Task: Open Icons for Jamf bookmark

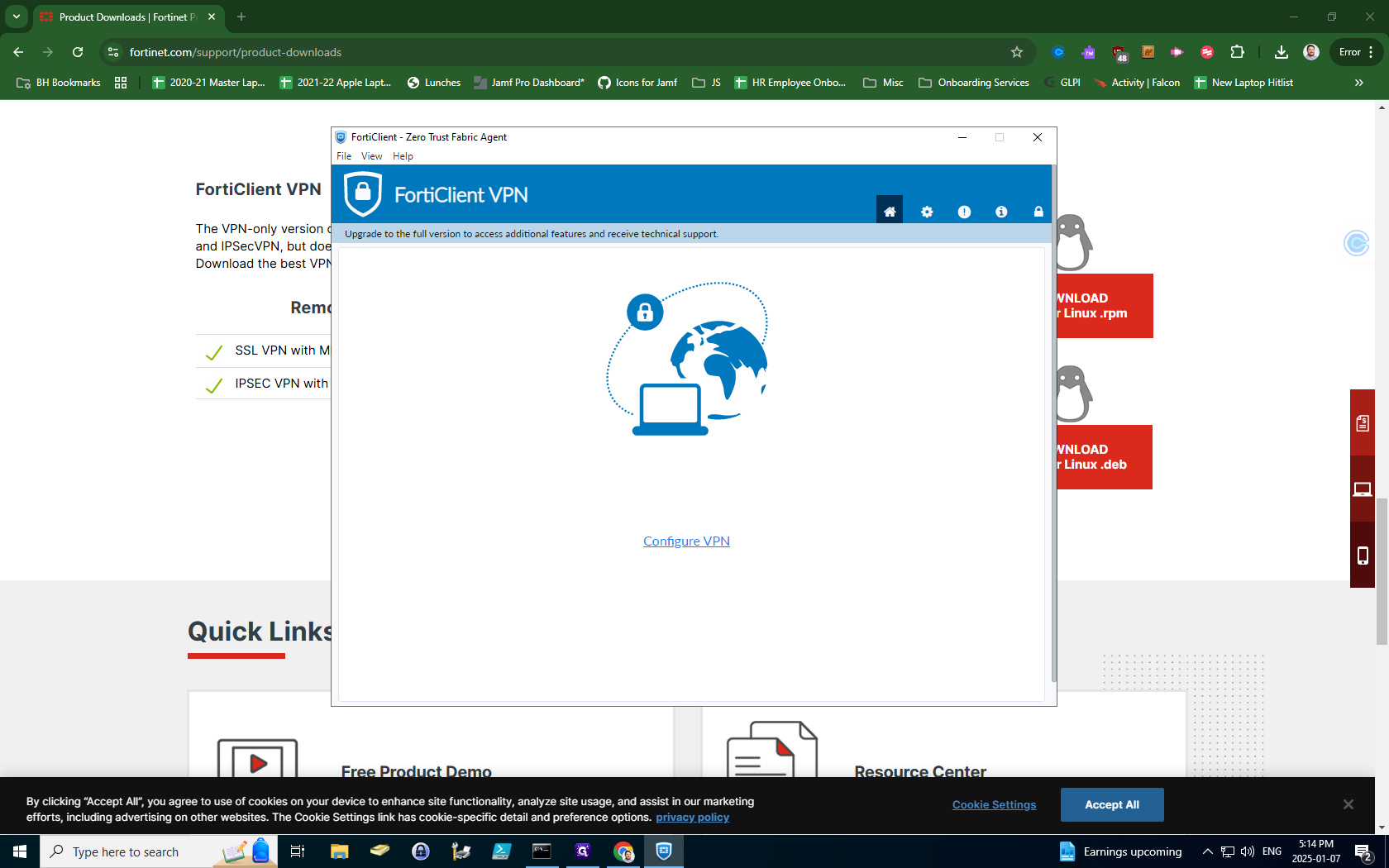Action: click(x=637, y=83)
